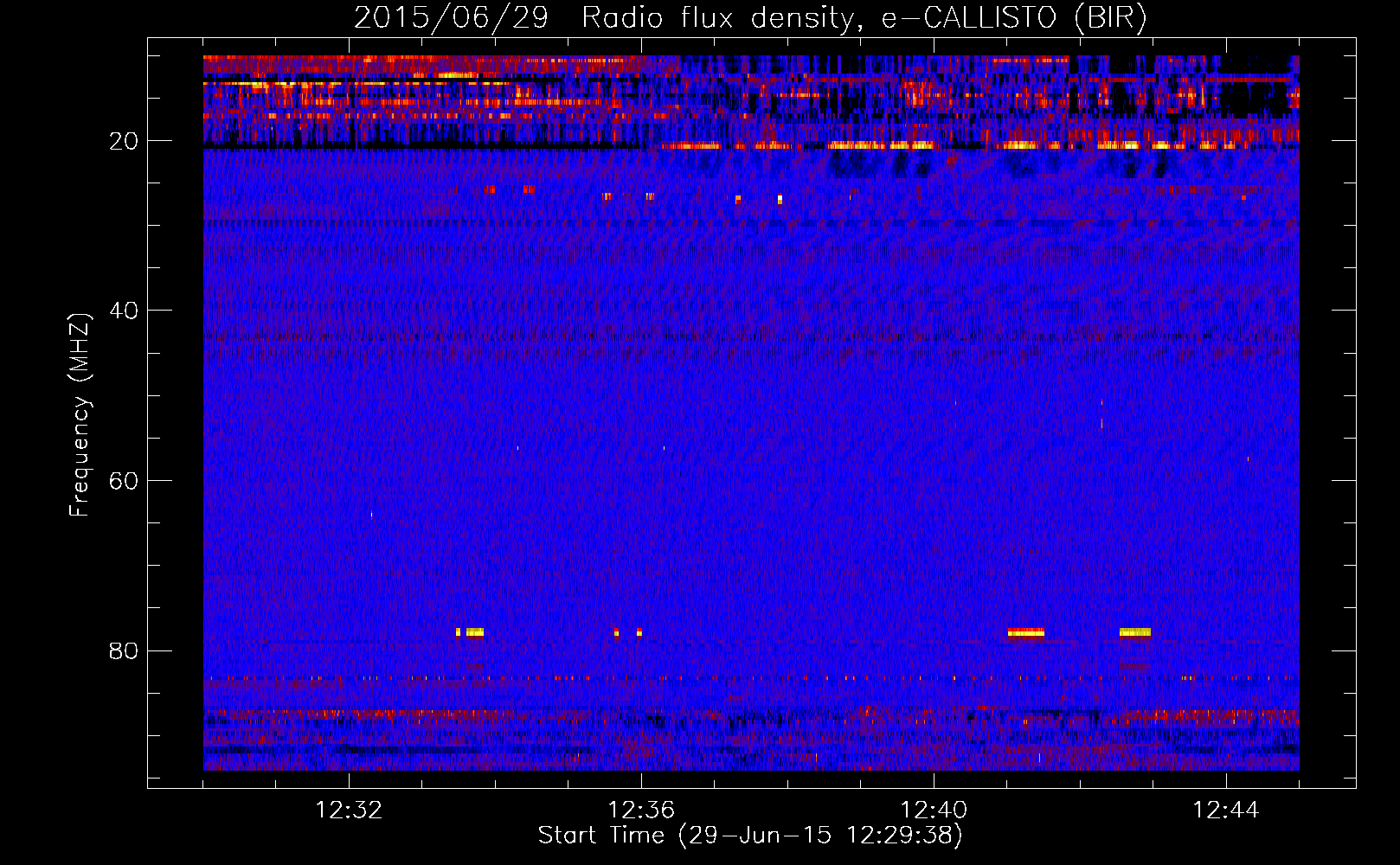
Task: Click the 20 MHz frequency tick label
Action: [124, 141]
